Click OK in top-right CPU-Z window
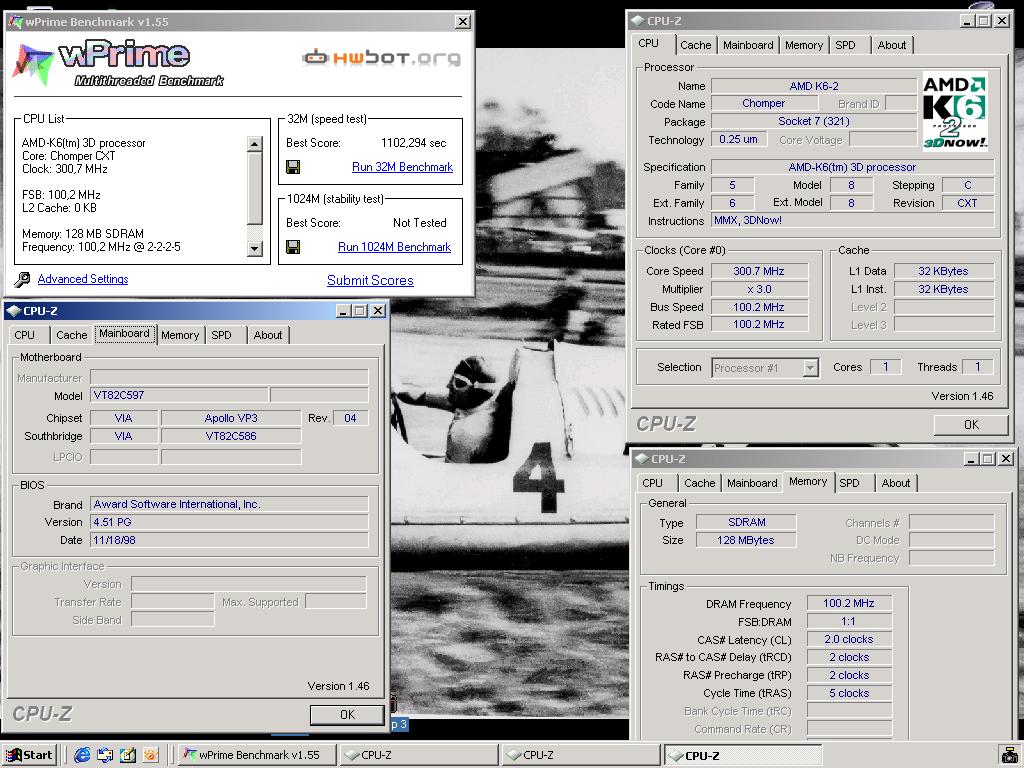This screenshot has height=768, width=1024. coord(971,424)
